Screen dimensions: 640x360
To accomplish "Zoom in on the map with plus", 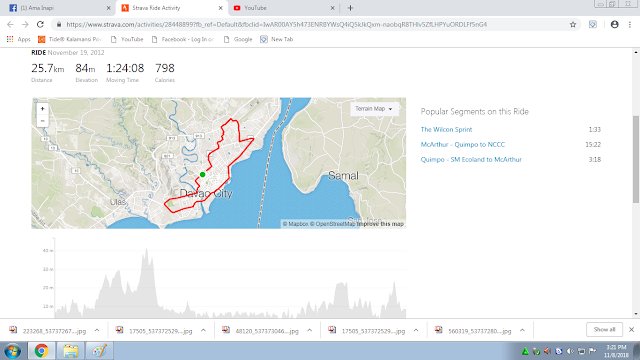I will click(x=42, y=109).
